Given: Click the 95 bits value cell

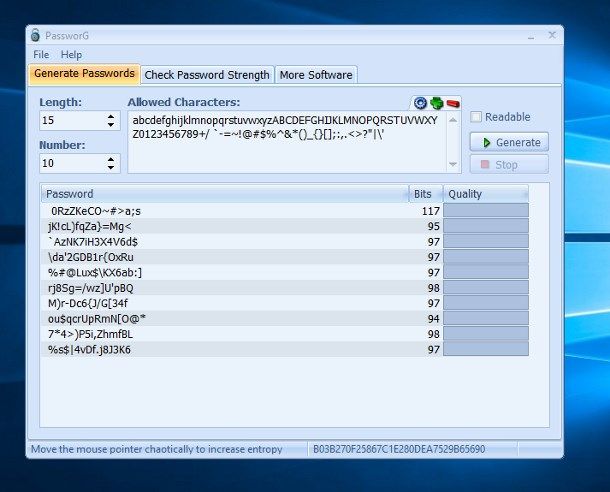Looking at the screenshot, I should (x=426, y=226).
